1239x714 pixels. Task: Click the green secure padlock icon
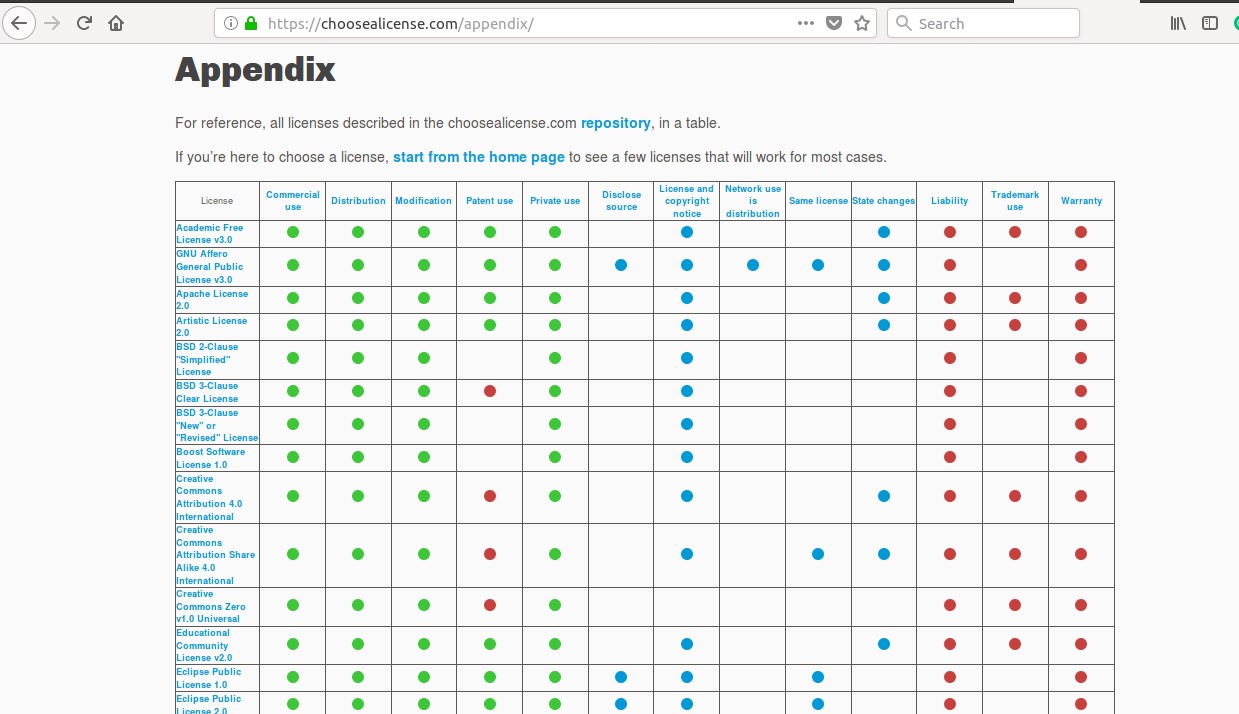[x=251, y=23]
